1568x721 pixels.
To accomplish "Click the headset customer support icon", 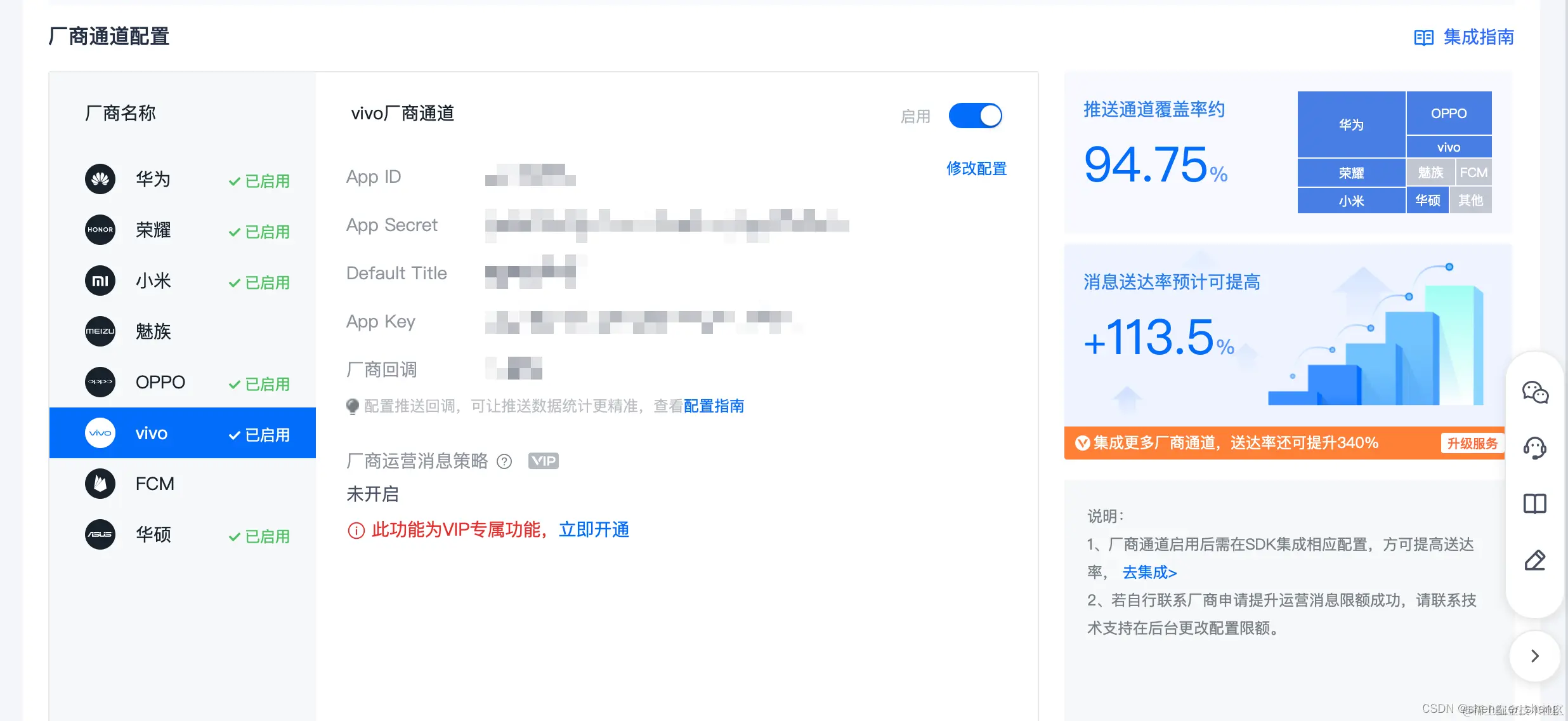I will pos(1534,449).
